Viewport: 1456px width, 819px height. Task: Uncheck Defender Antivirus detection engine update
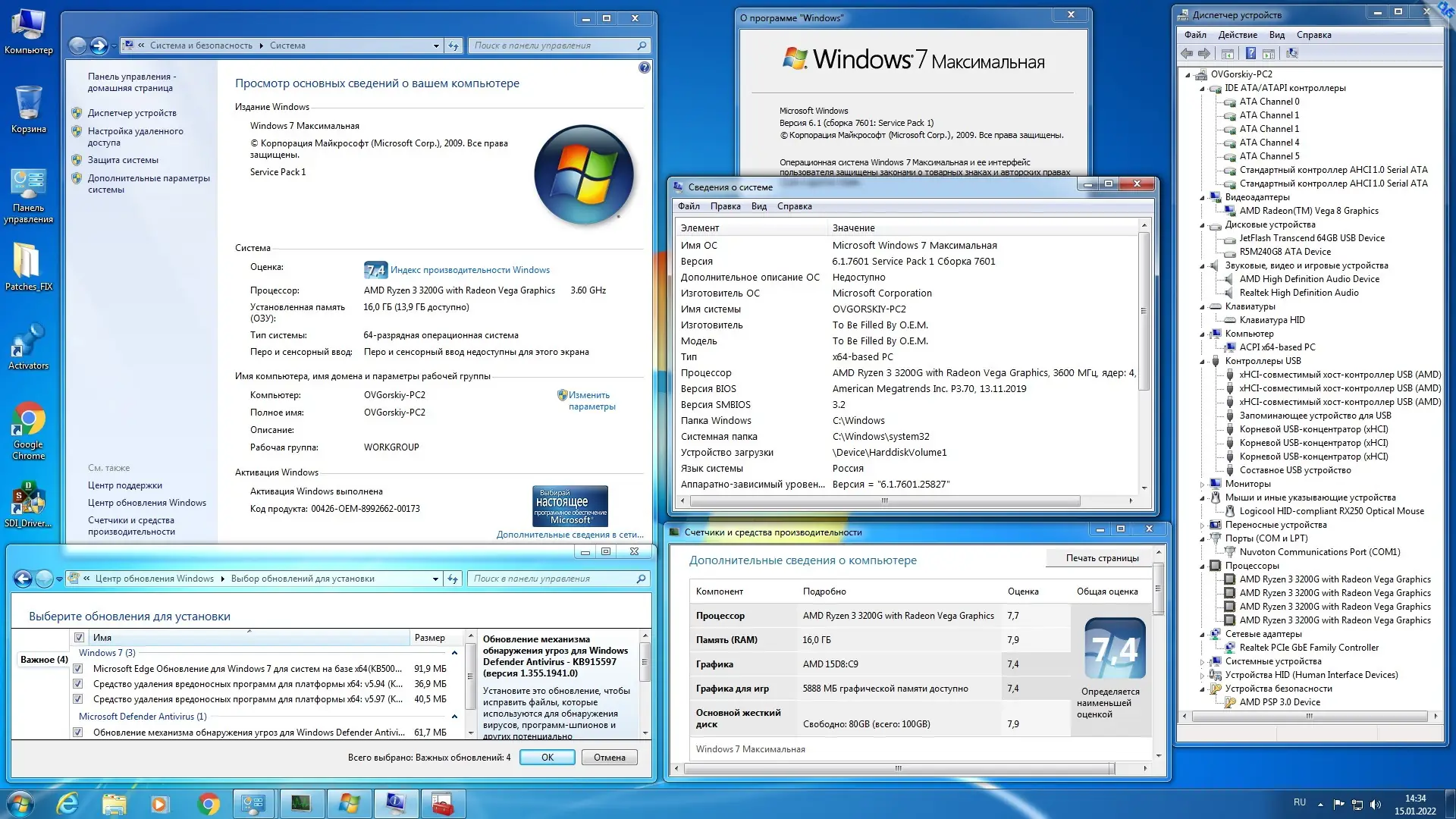pos(78,733)
